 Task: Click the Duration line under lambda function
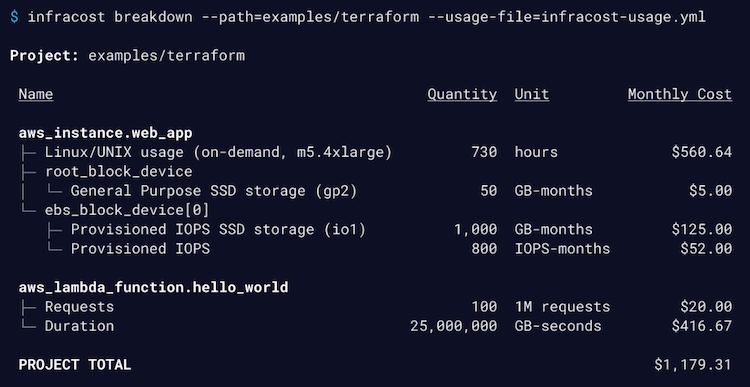tap(375, 326)
